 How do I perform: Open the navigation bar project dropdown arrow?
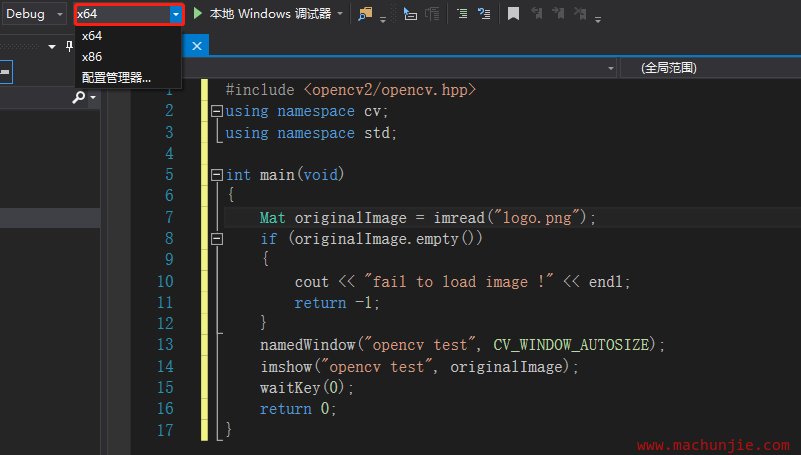point(610,68)
